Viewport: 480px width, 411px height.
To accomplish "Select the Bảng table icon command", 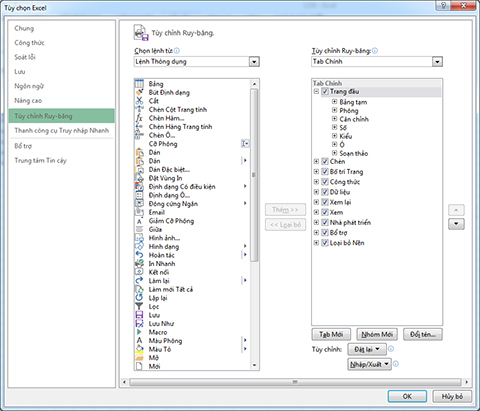I will (x=139, y=84).
